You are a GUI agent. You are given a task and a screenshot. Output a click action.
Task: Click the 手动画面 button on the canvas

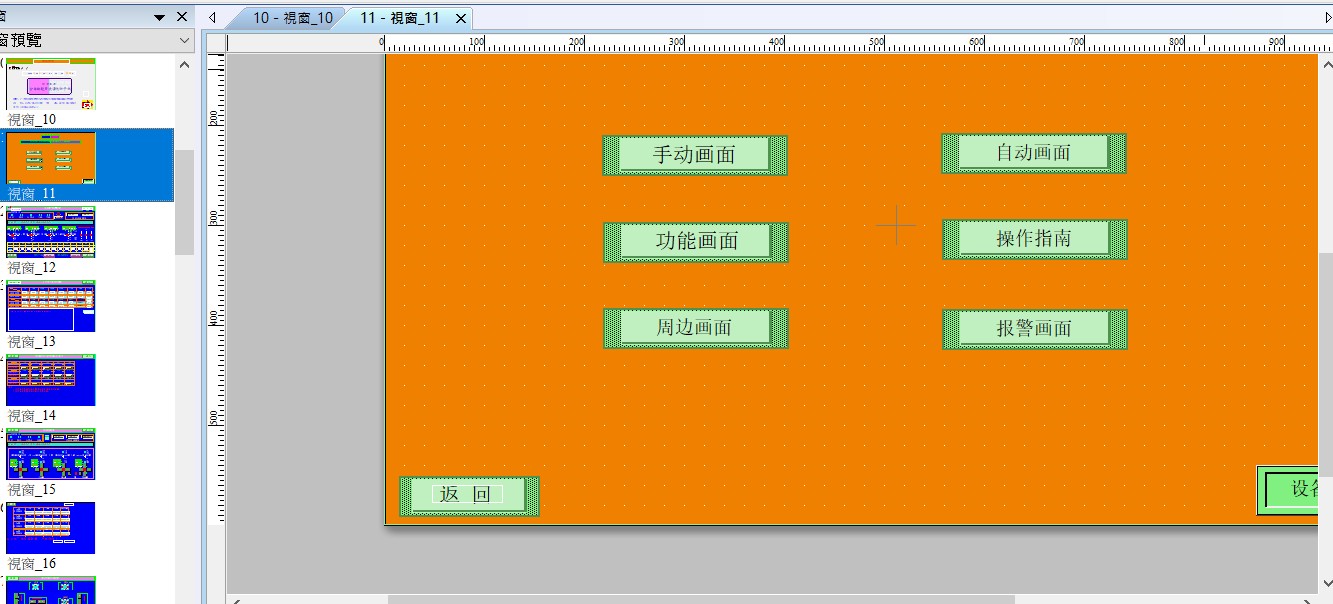click(x=694, y=155)
